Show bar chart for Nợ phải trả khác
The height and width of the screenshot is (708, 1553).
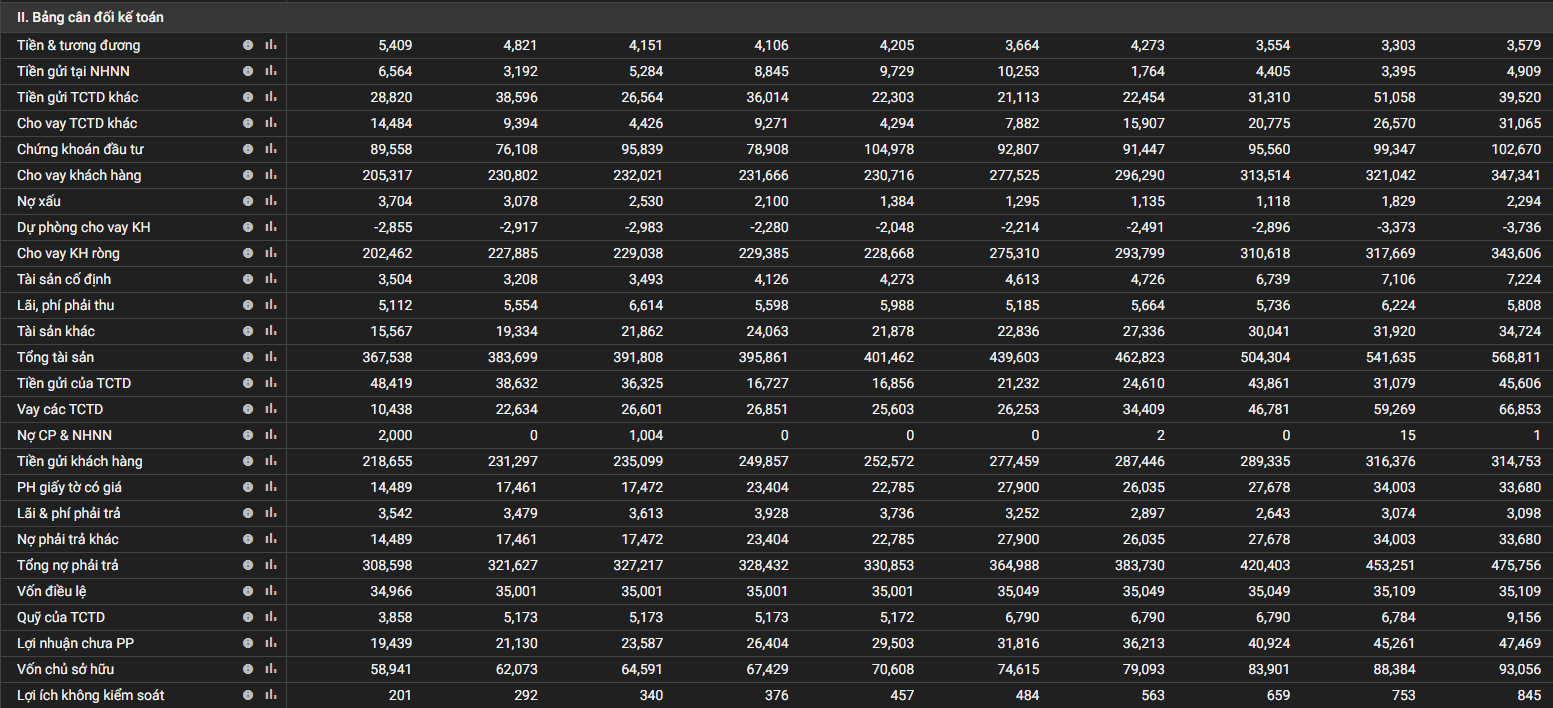coord(271,539)
